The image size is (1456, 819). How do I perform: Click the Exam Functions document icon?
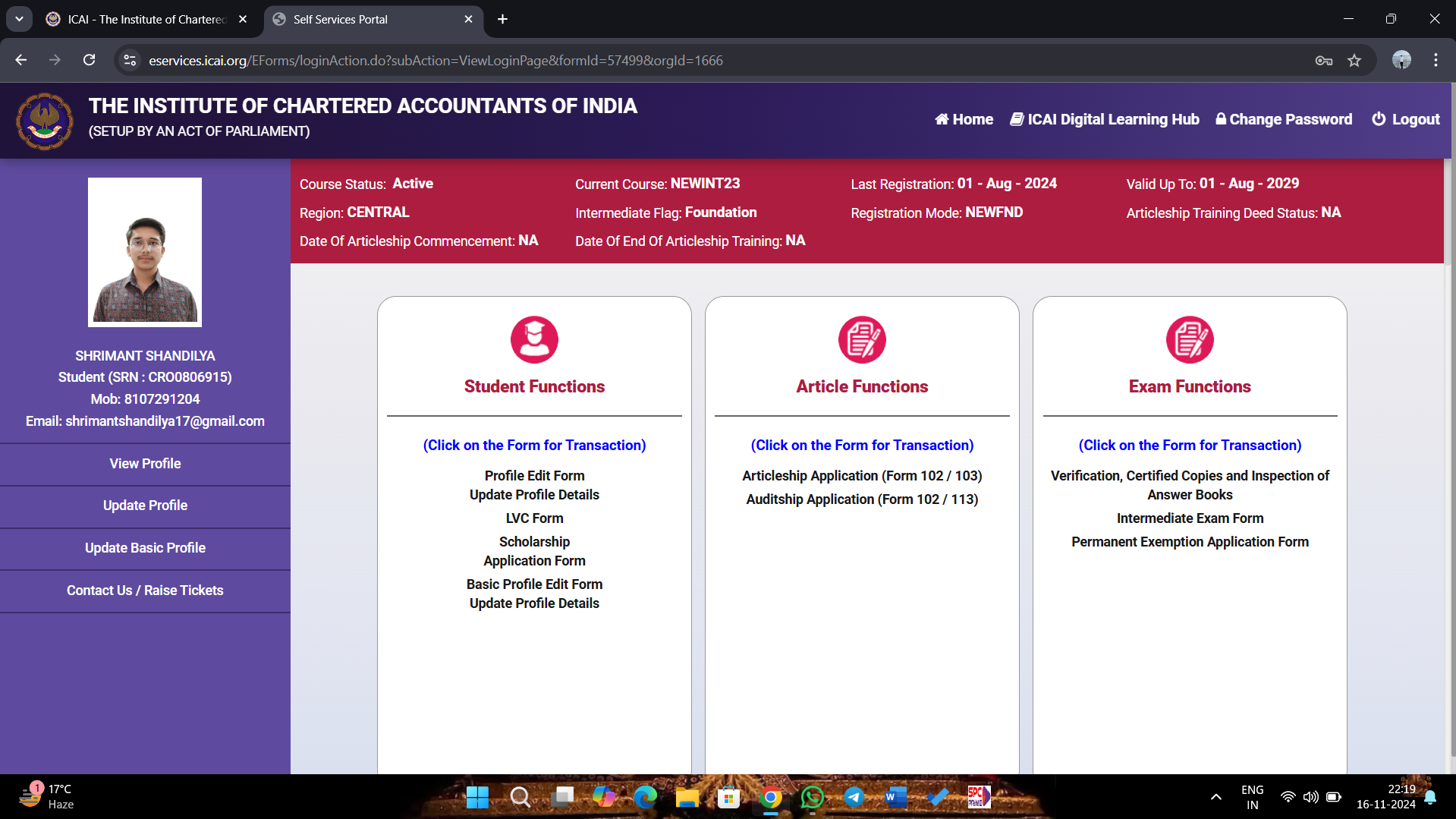tap(1190, 339)
